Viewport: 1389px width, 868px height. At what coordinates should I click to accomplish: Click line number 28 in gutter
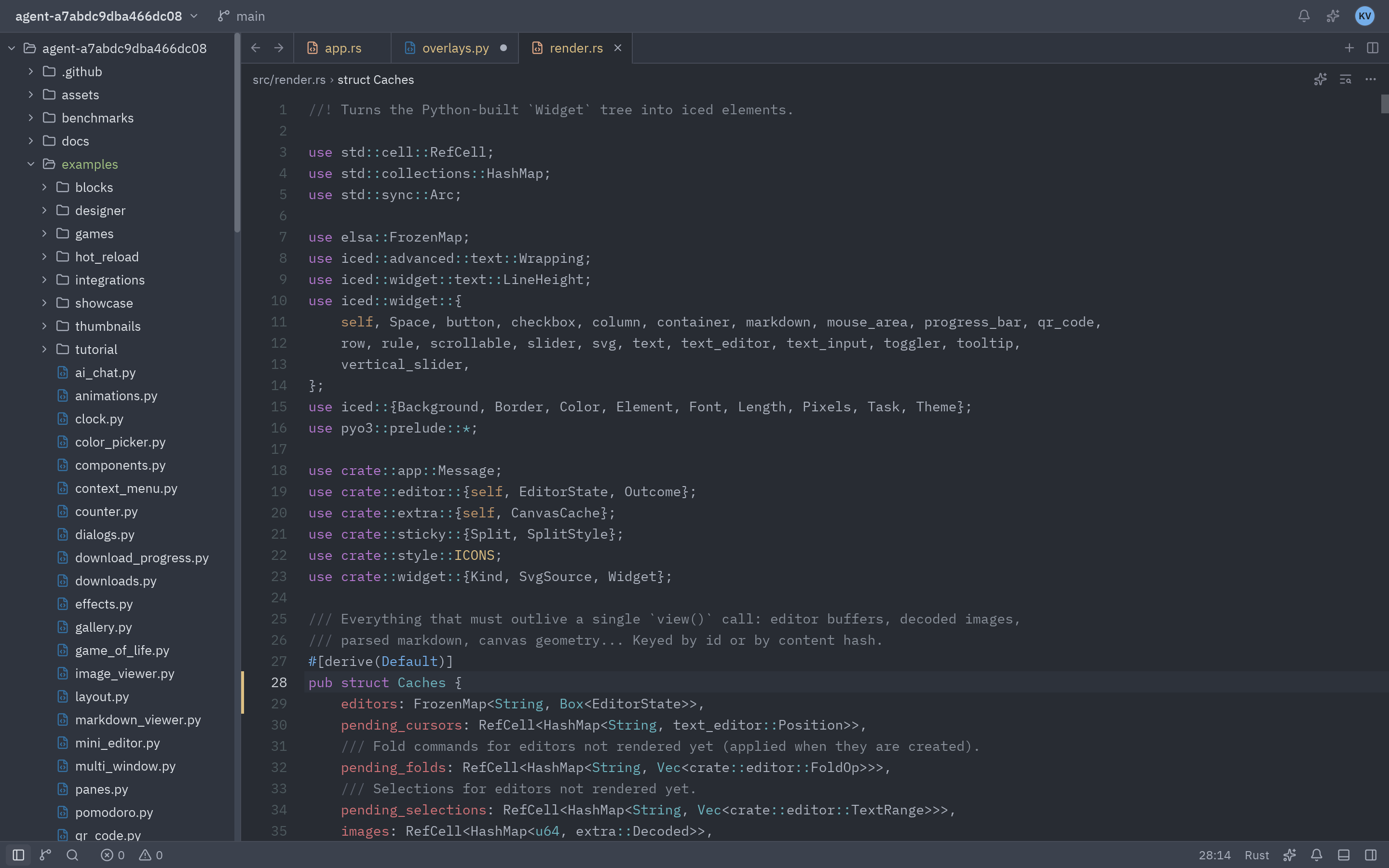pyautogui.click(x=279, y=682)
